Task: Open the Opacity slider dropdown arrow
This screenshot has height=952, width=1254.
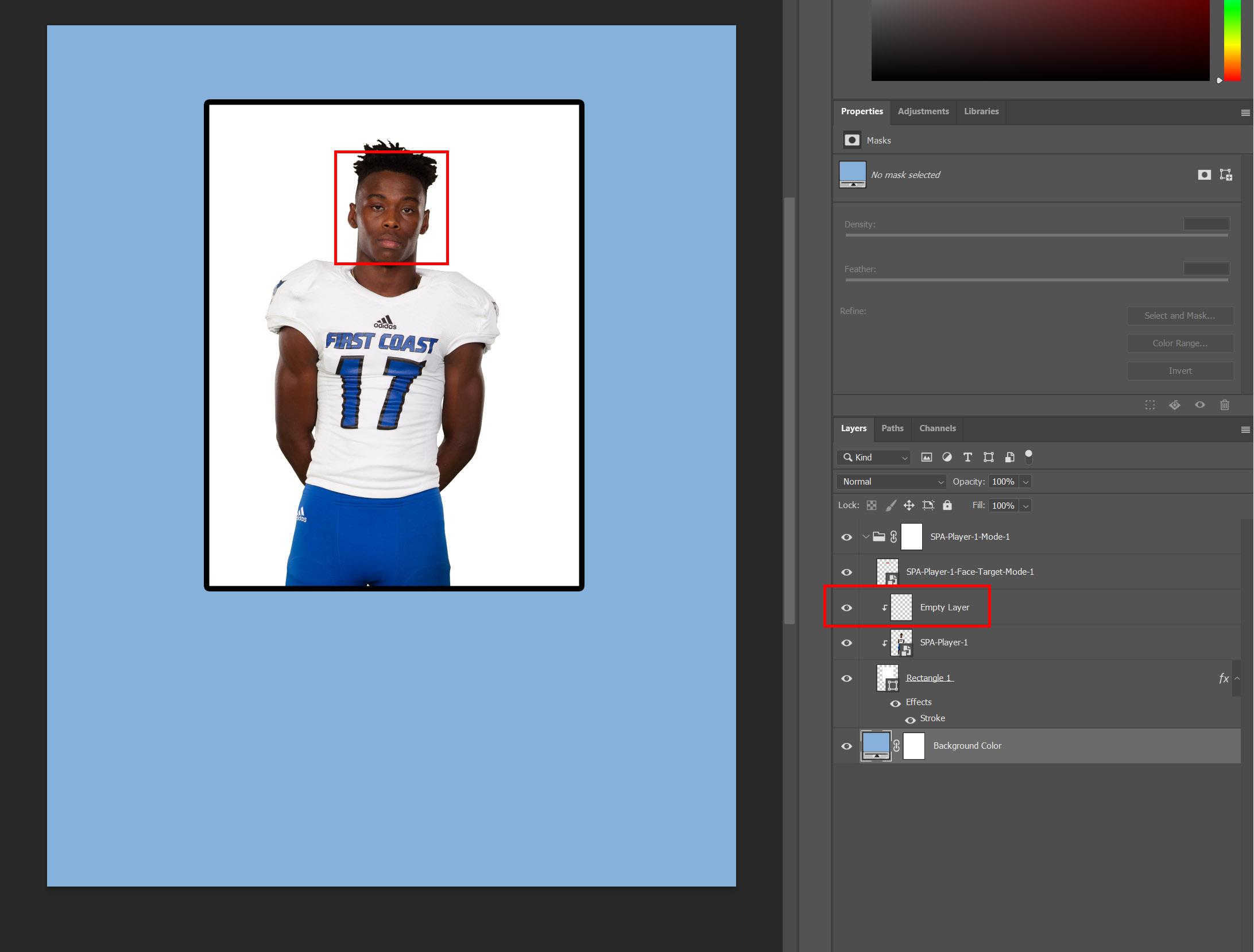Action: pos(1025,482)
